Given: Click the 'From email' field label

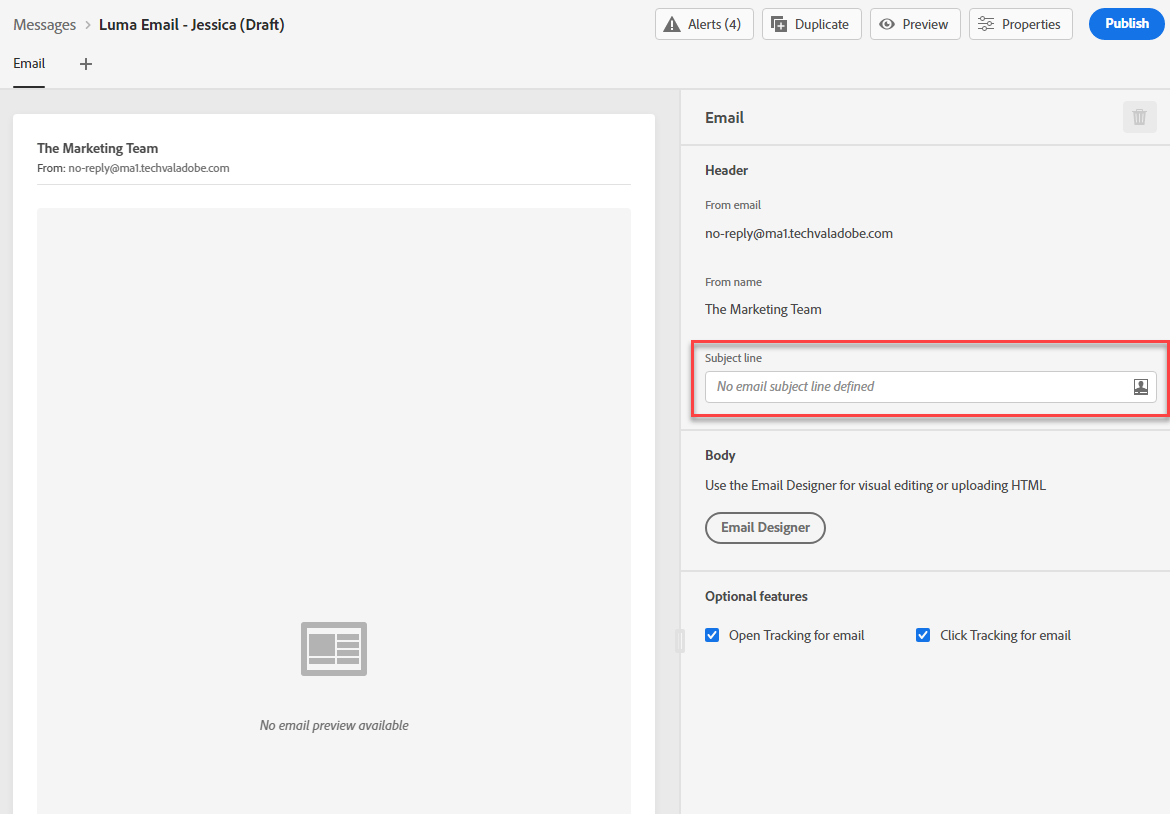Looking at the screenshot, I should [x=733, y=205].
